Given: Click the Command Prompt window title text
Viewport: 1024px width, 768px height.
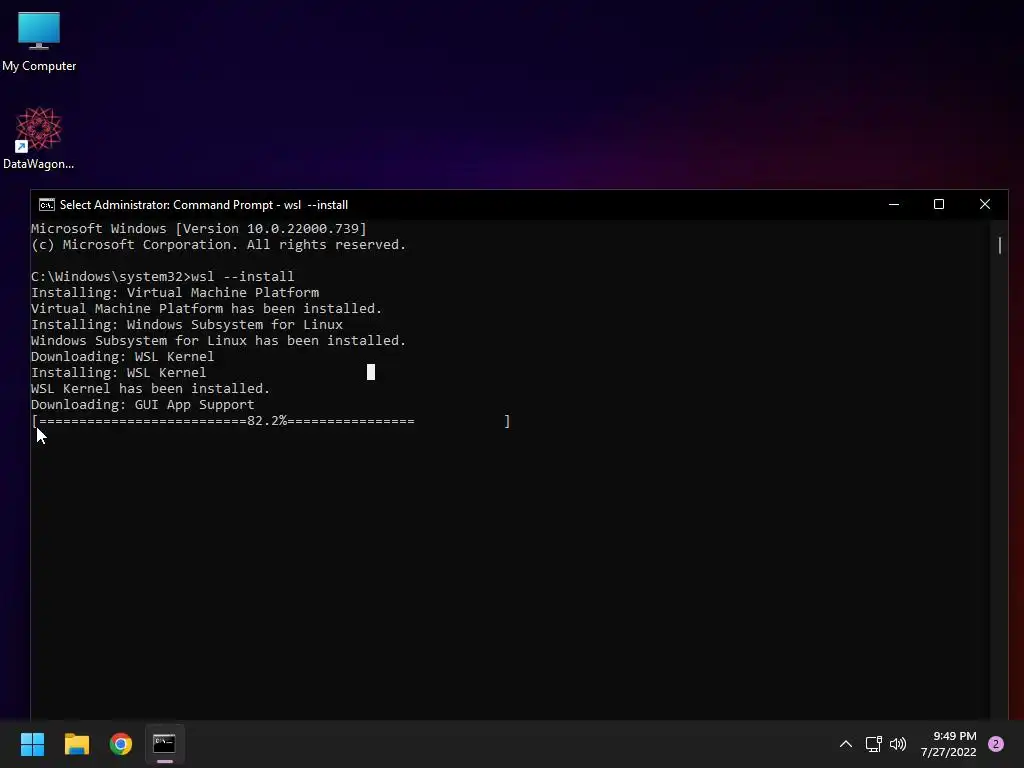Looking at the screenshot, I should pyautogui.click(x=204, y=205).
